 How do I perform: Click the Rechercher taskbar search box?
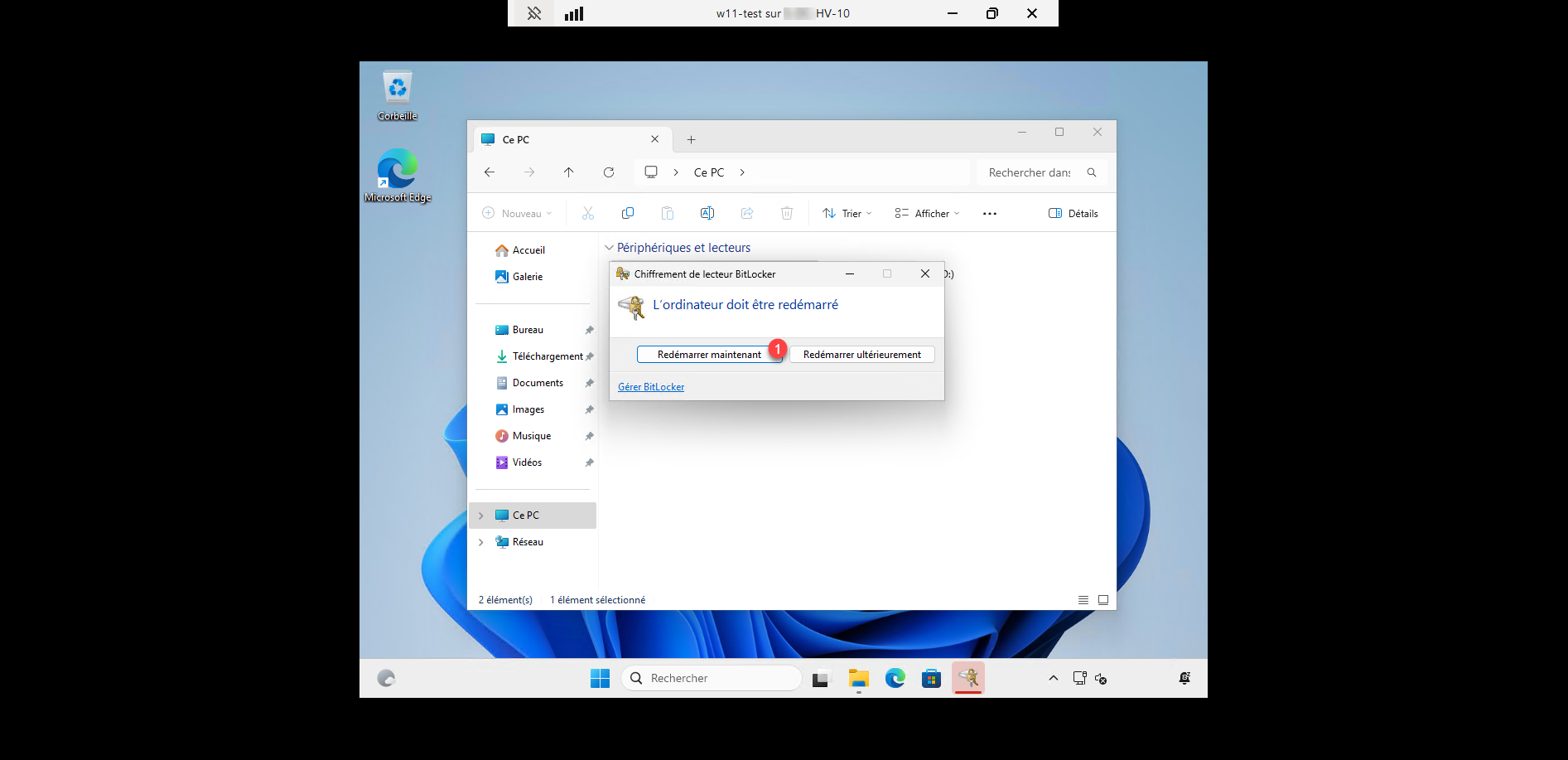pos(712,678)
